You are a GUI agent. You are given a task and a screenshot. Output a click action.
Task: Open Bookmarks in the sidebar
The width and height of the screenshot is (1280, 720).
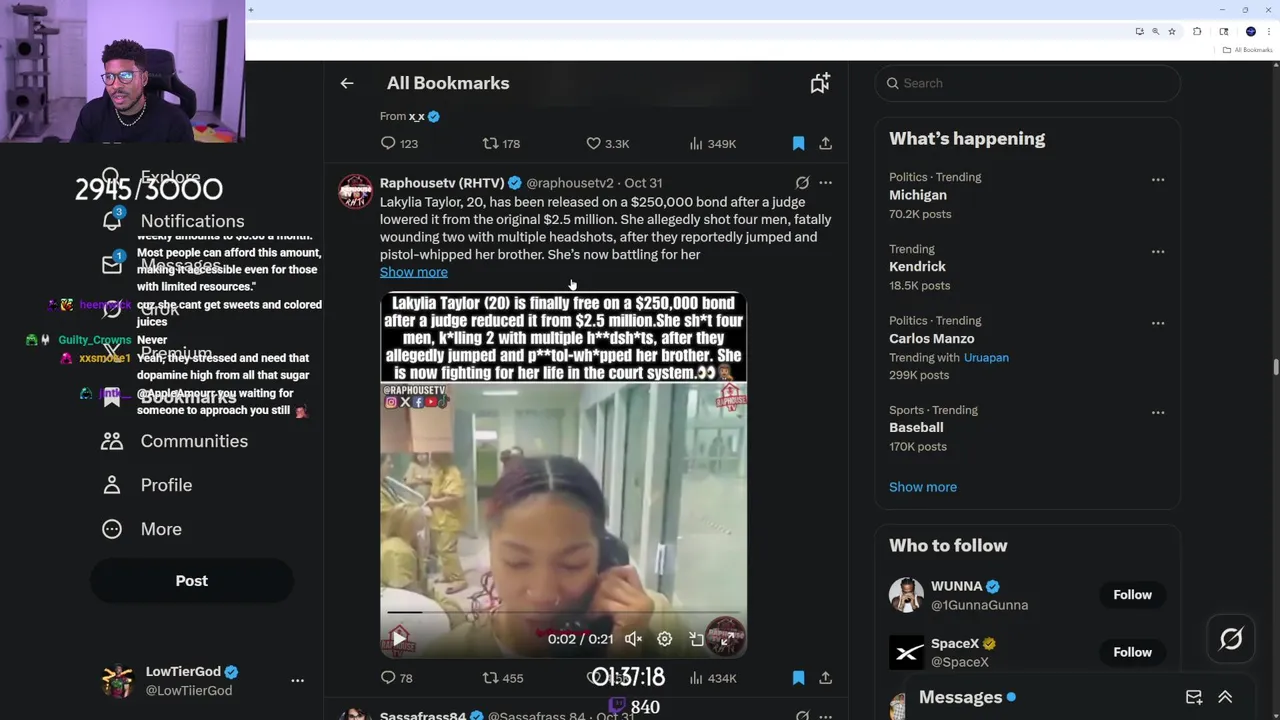pyautogui.click(x=168, y=397)
